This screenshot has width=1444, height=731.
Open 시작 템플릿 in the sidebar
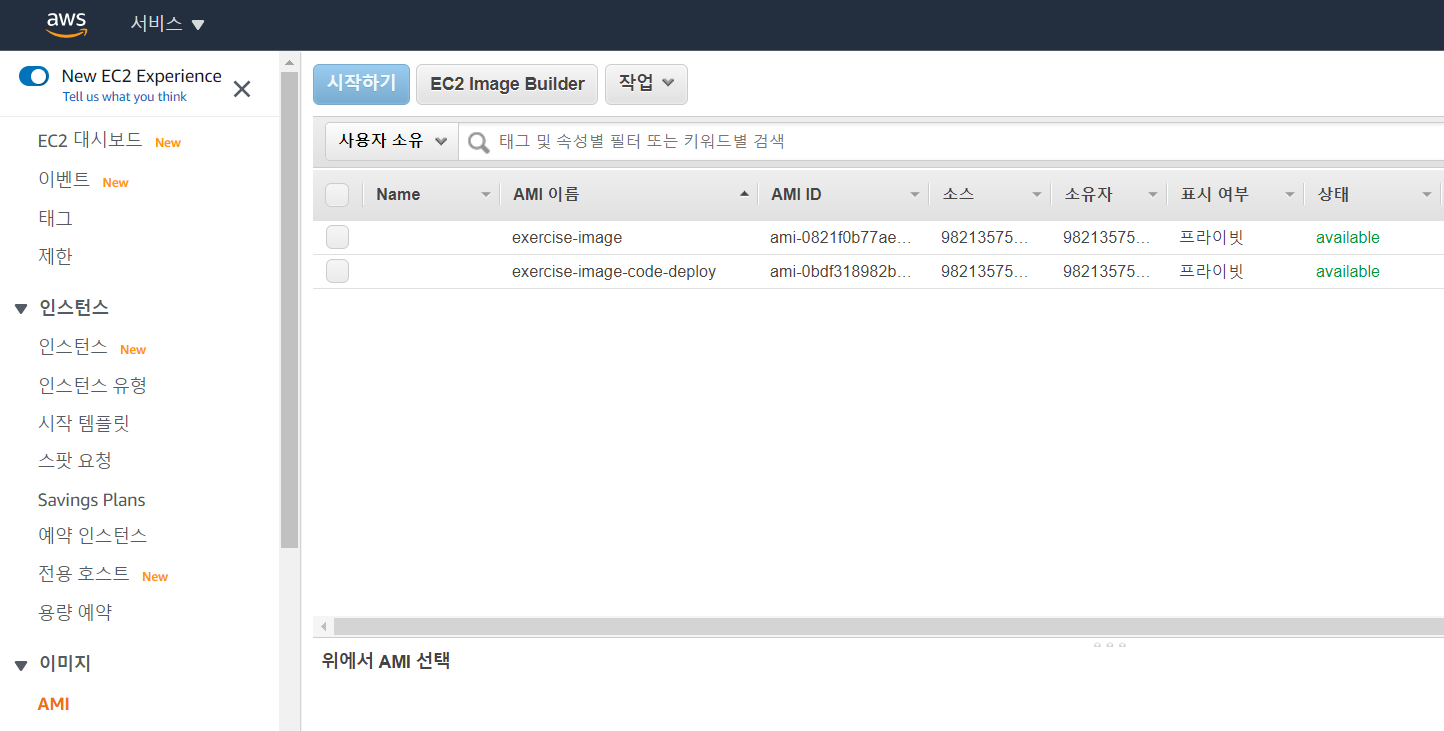84,423
